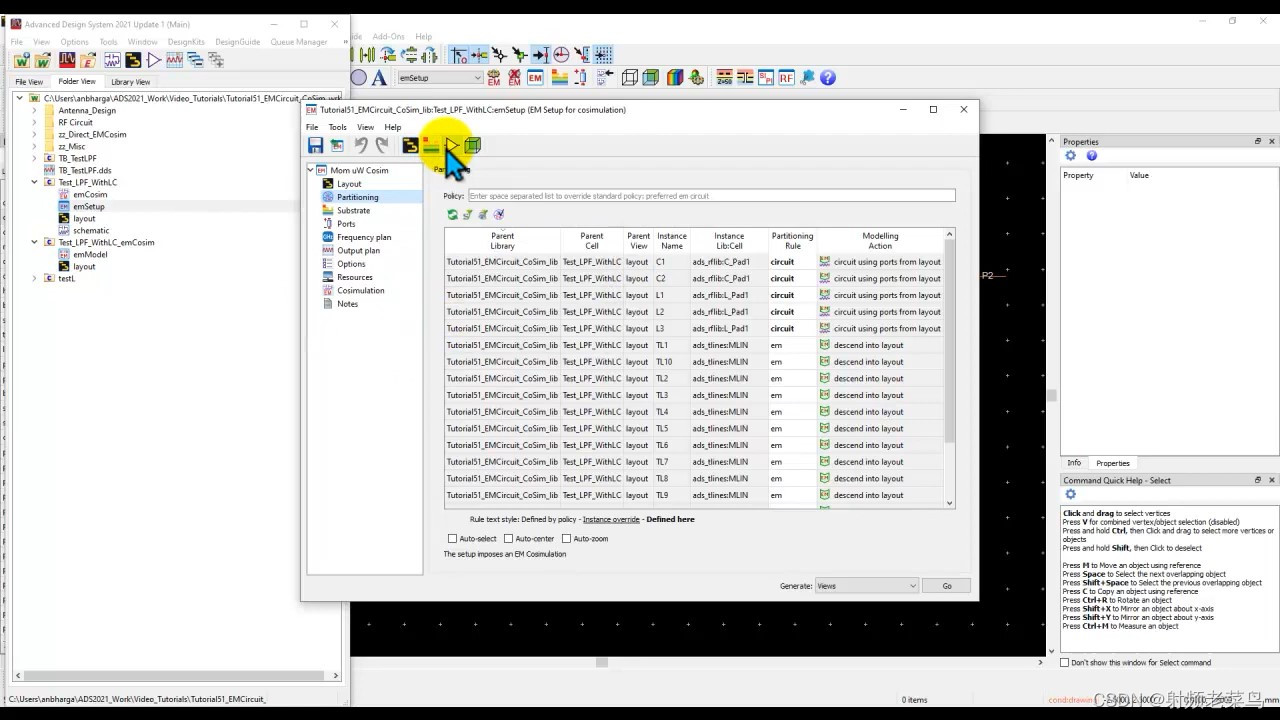Select the refresh partitioning rules icon under Policy
The image size is (1280, 720).
pos(452,214)
